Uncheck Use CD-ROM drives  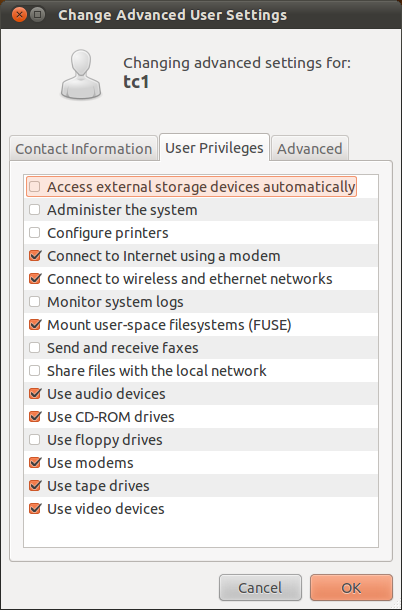[x=35, y=417]
